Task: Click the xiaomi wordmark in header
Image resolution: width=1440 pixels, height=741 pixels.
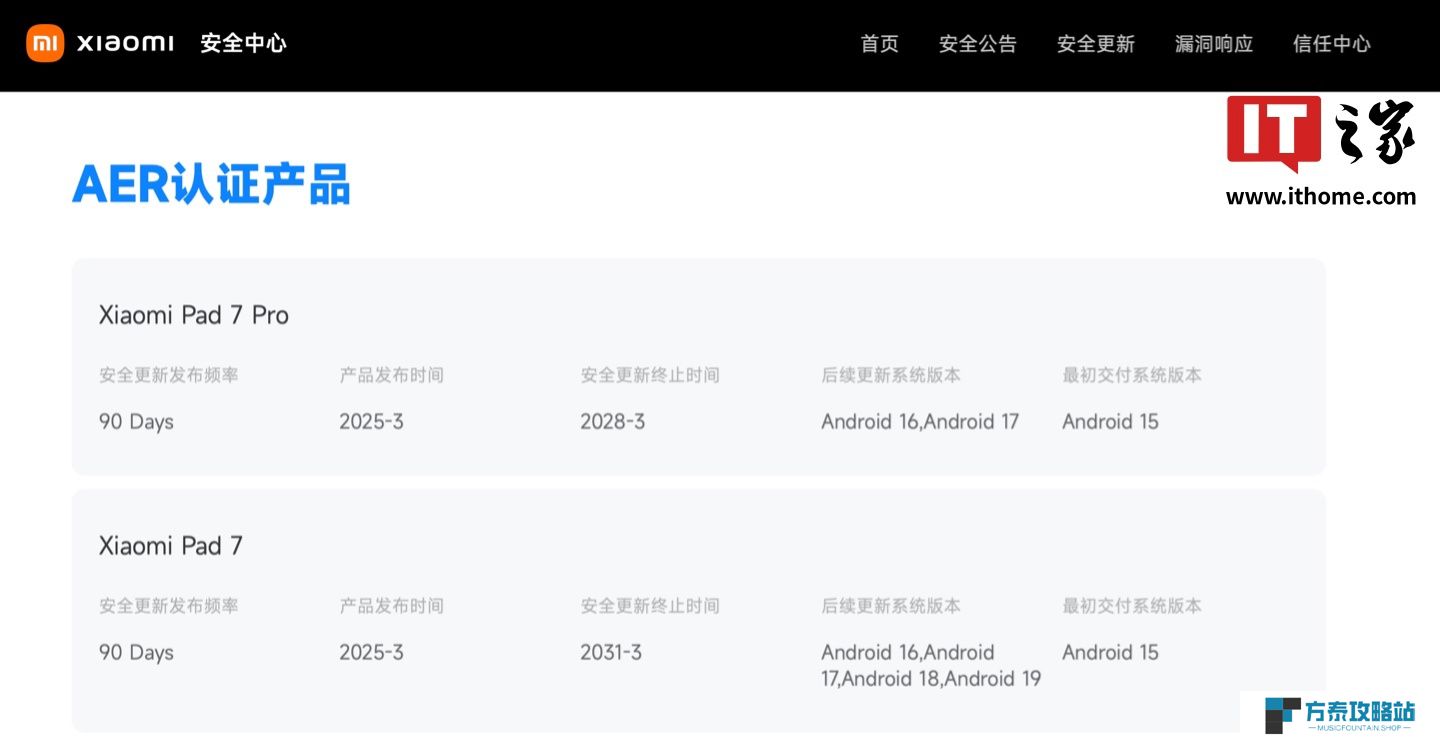Action: click(125, 43)
